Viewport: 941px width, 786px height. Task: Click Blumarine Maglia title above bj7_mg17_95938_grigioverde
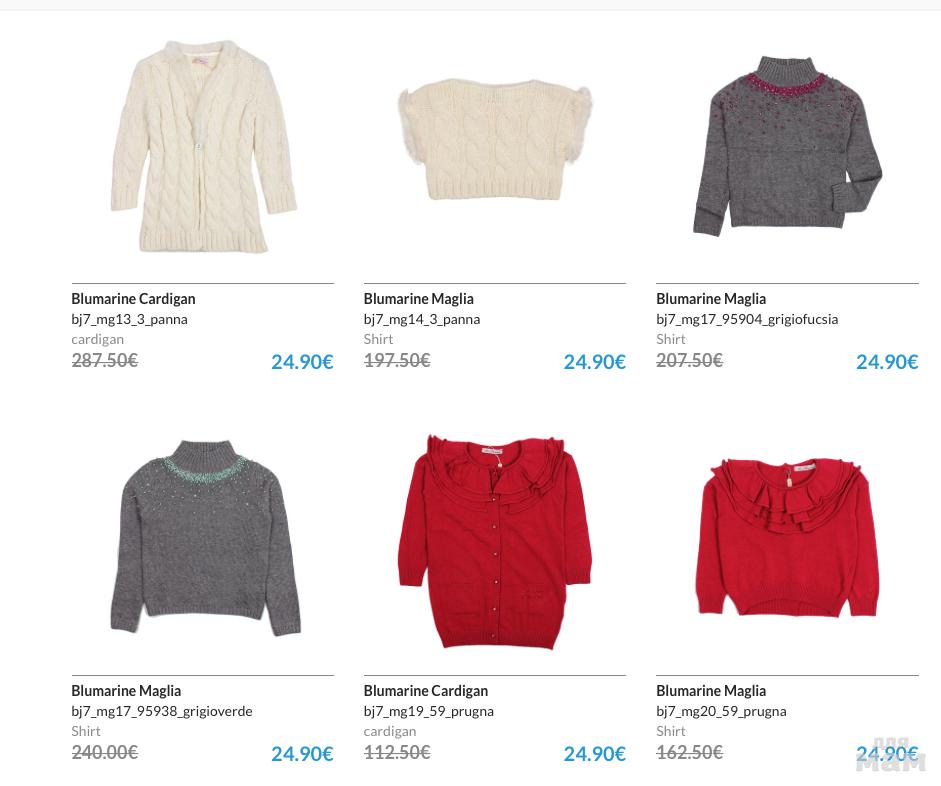coord(126,691)
